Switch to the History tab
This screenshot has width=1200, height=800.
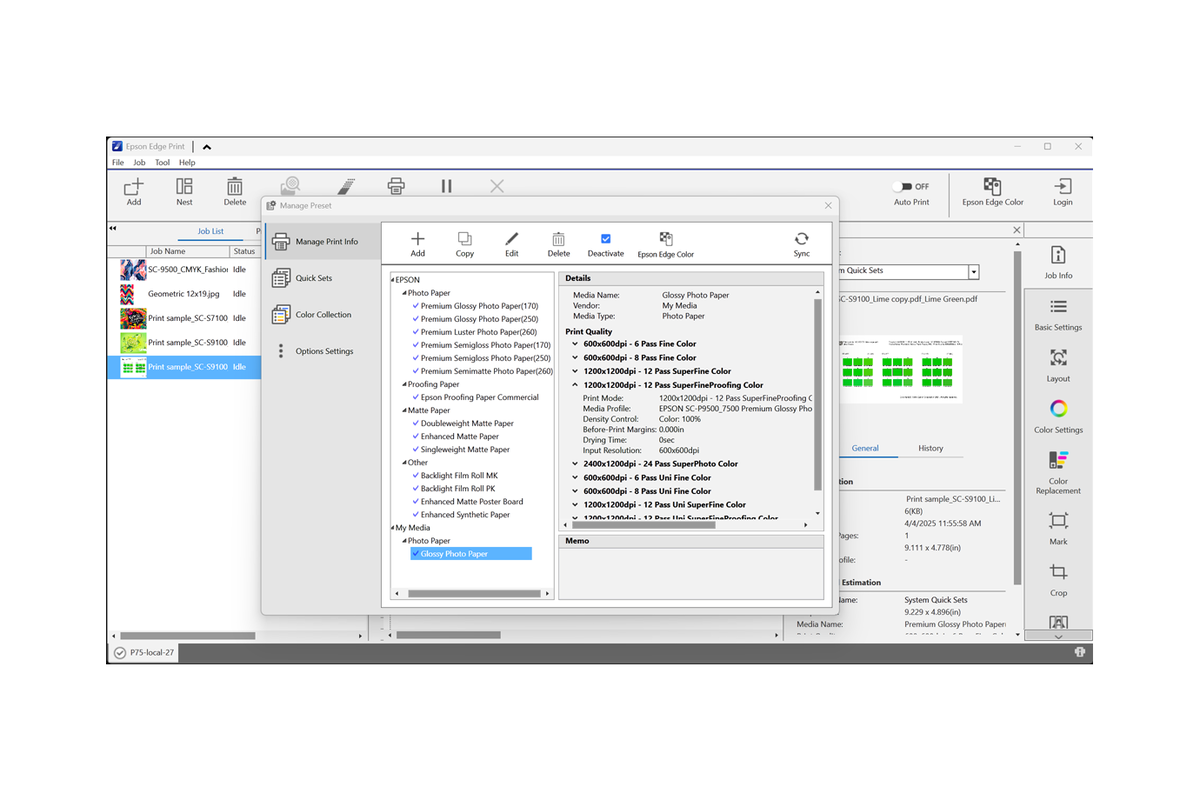(x=931, y=448)
